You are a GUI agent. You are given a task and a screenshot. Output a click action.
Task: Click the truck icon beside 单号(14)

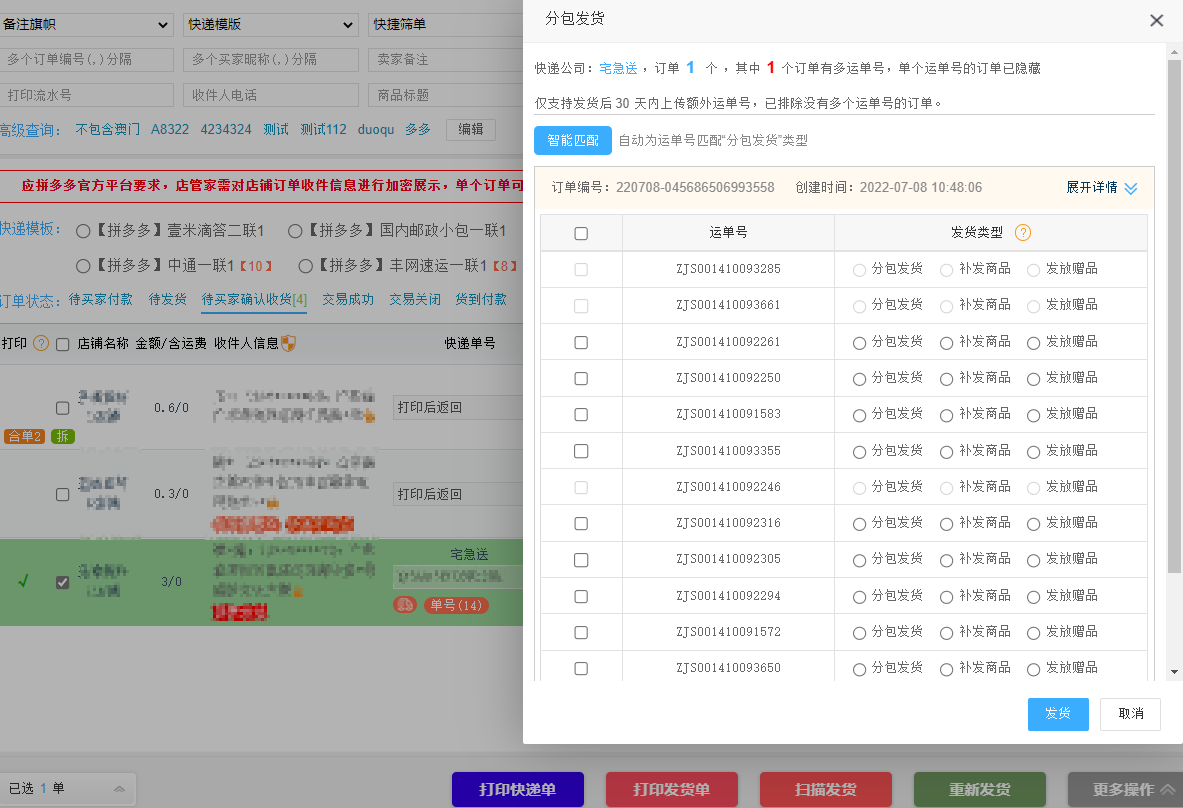click(x=405, y=604)
